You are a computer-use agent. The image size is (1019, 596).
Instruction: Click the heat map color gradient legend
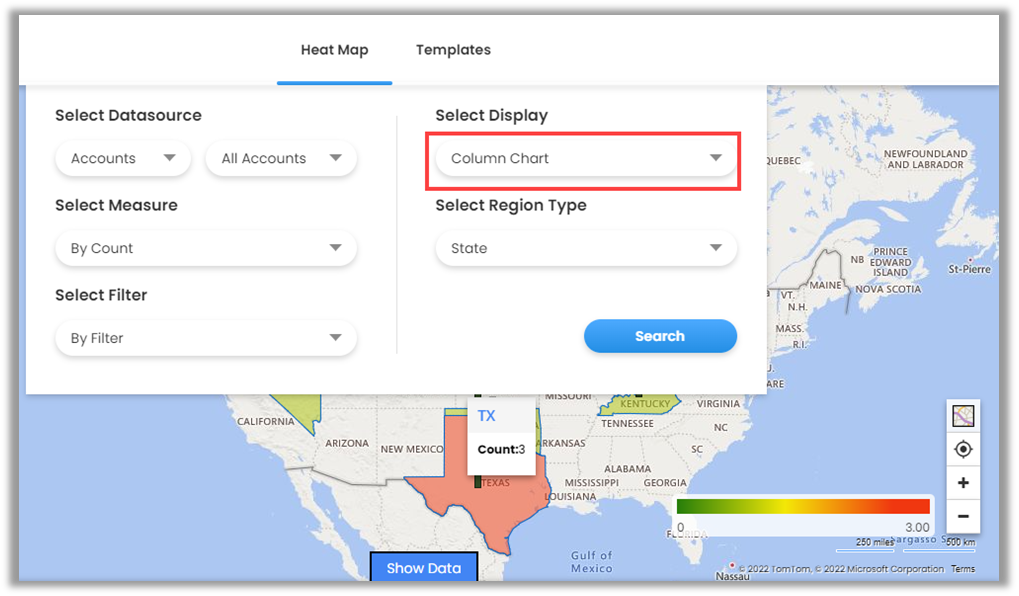point(803,506)
